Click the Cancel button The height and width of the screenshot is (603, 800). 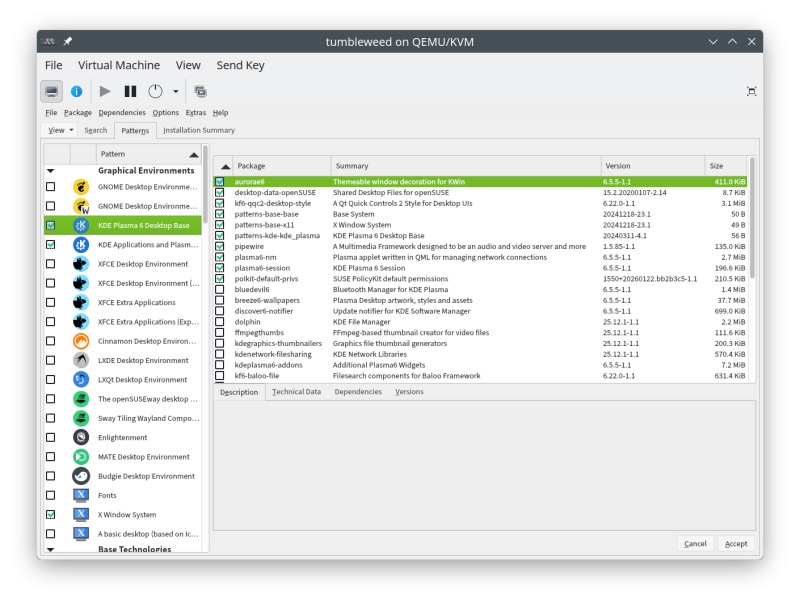695,544
